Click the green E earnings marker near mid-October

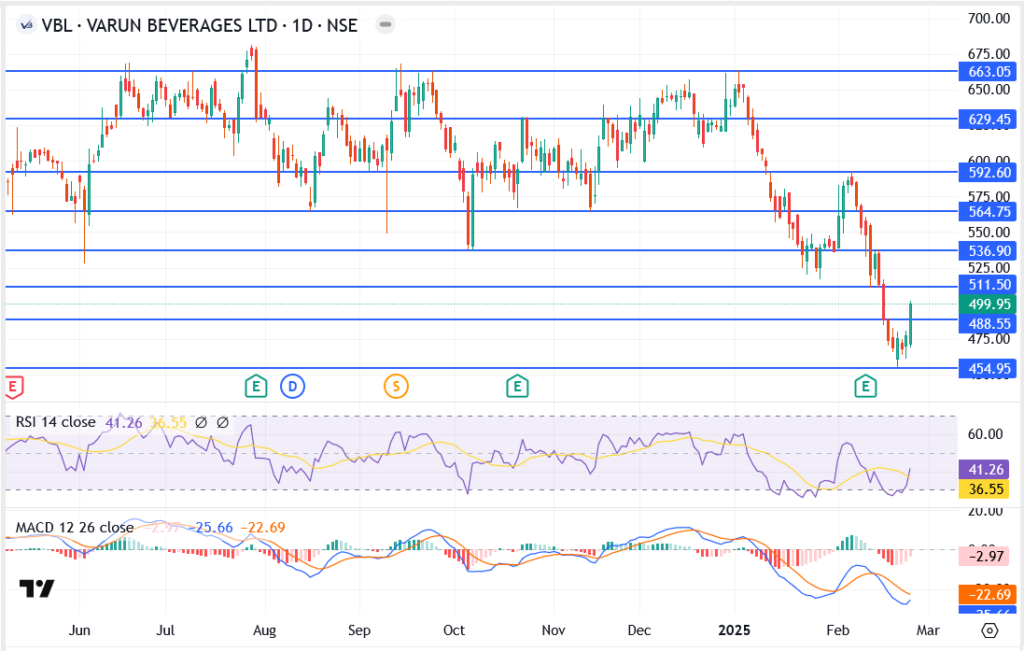516,385
